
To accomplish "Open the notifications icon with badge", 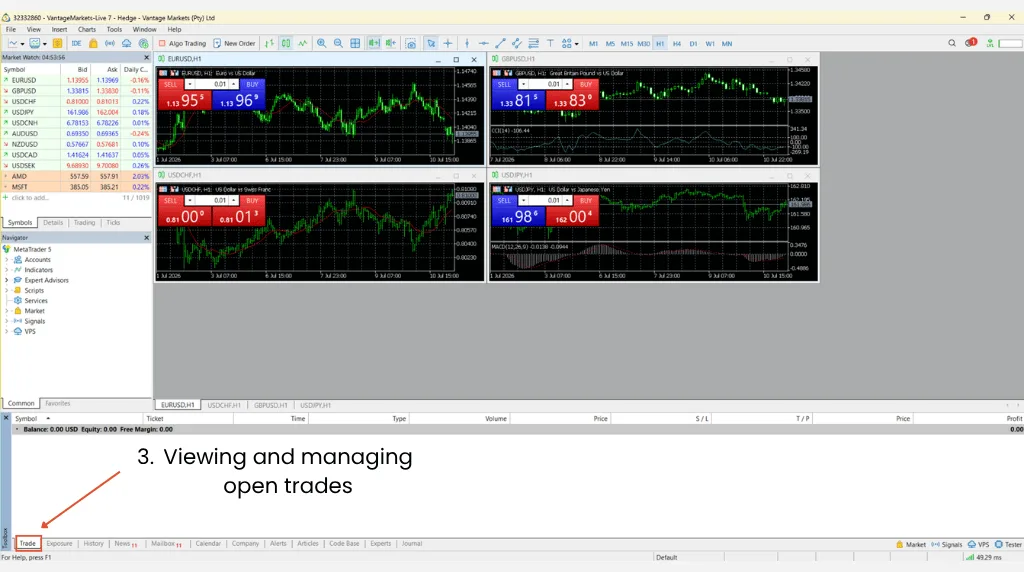I will click(x=970, y=43).
